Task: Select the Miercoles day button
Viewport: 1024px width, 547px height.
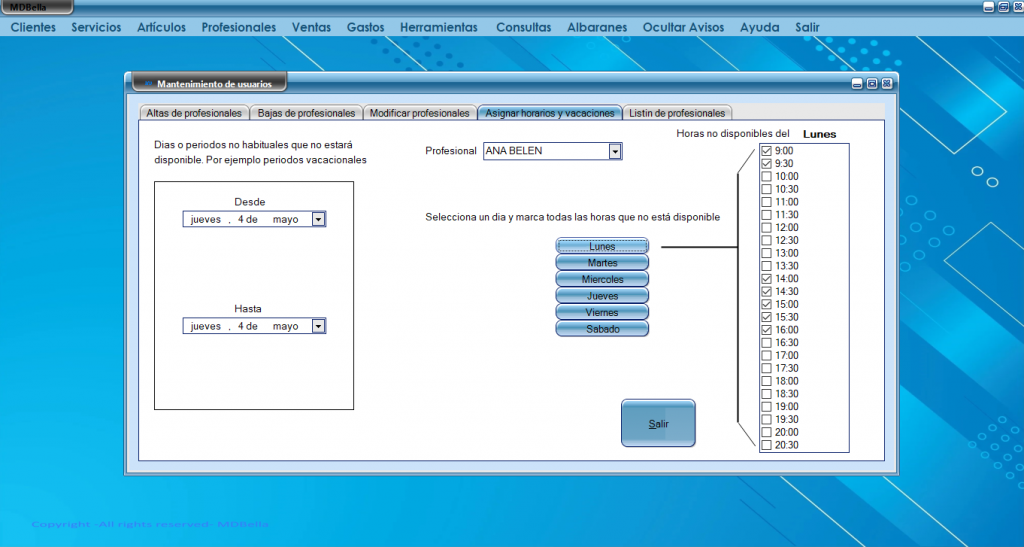Action: (602, 279)
